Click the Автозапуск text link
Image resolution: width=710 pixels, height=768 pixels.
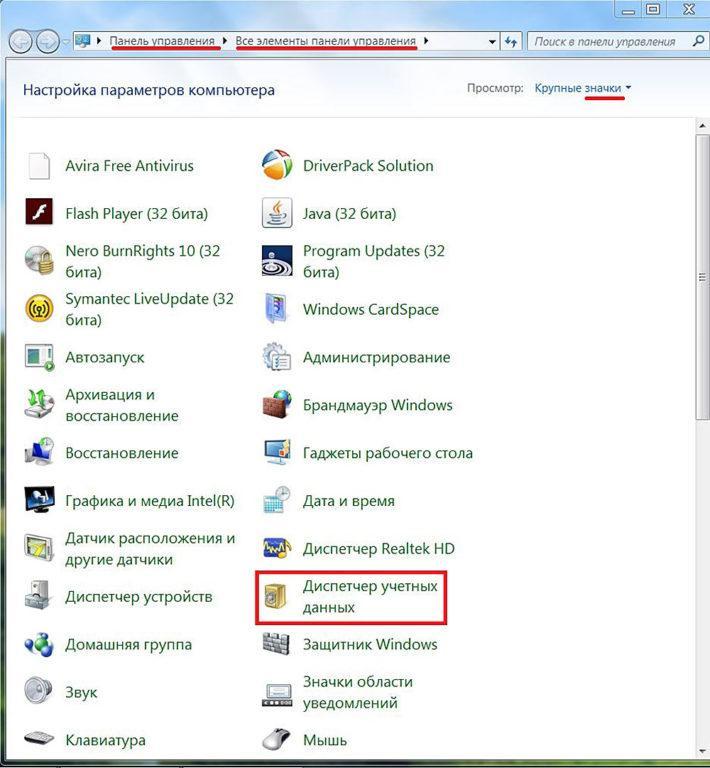click(x=105, y=358)
